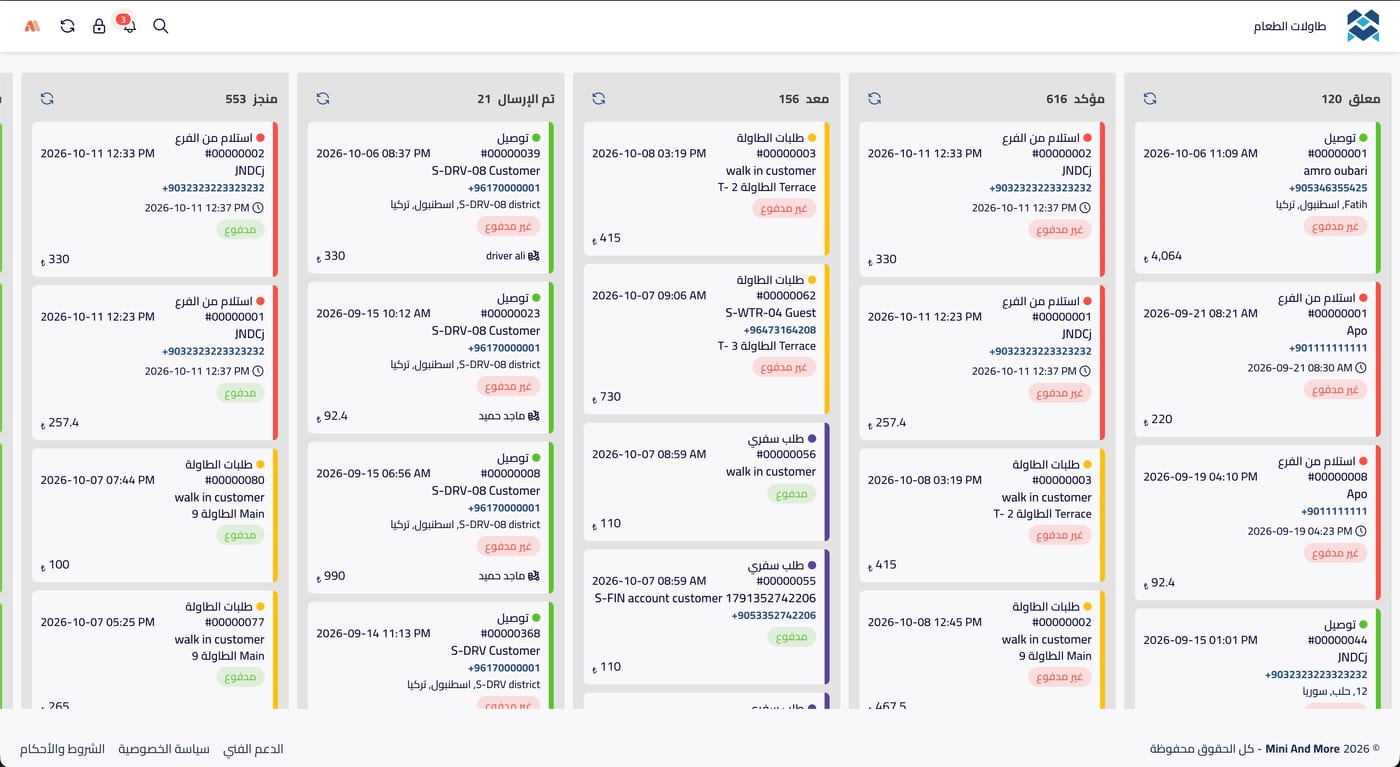Refresh the معد column

[598, 98]
